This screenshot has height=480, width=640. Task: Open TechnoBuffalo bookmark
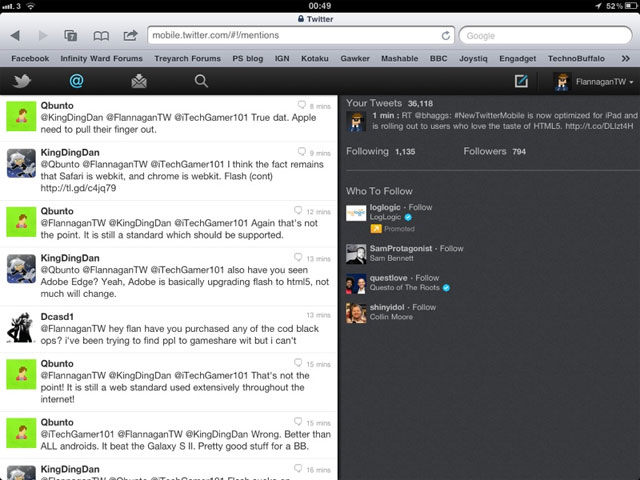pos(576,58)
